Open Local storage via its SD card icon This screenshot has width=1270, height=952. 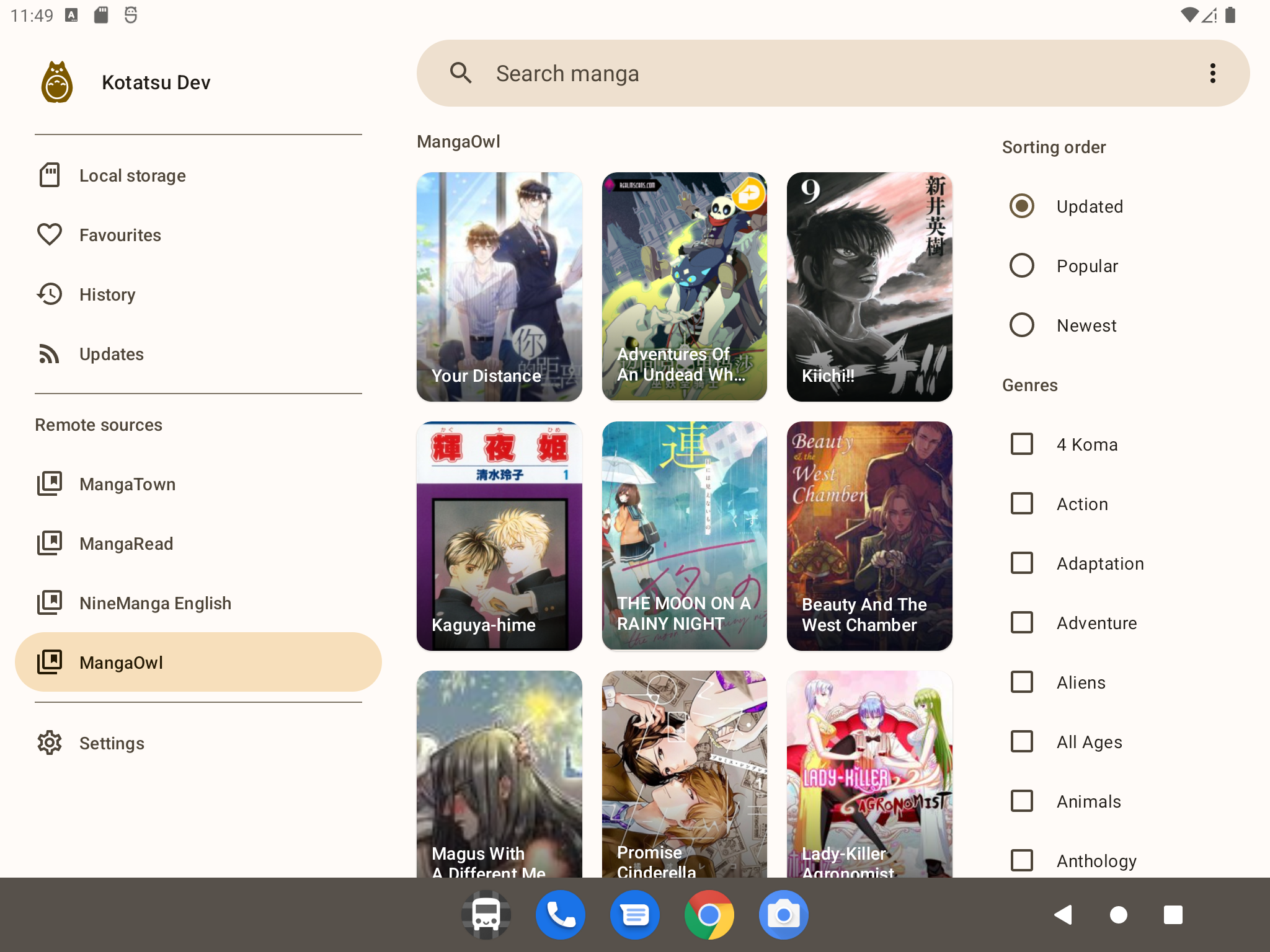50,175
